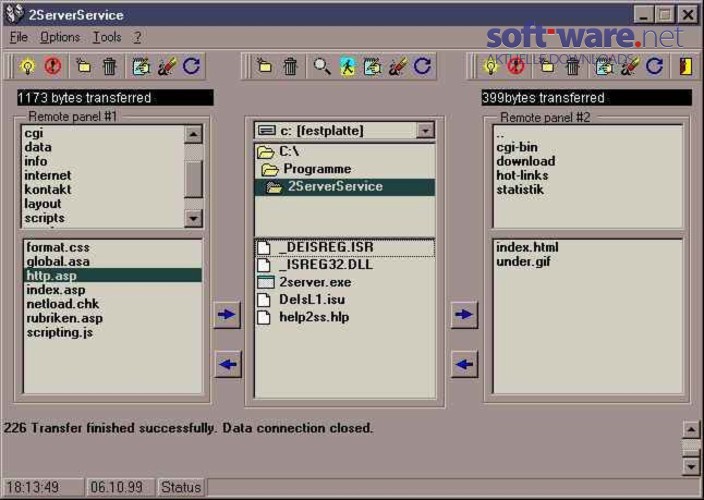The width and height of the screenshot is (704, 500).
Task: Click scrollbar thumb in panel #1 folder list
Action: (193, 179)
